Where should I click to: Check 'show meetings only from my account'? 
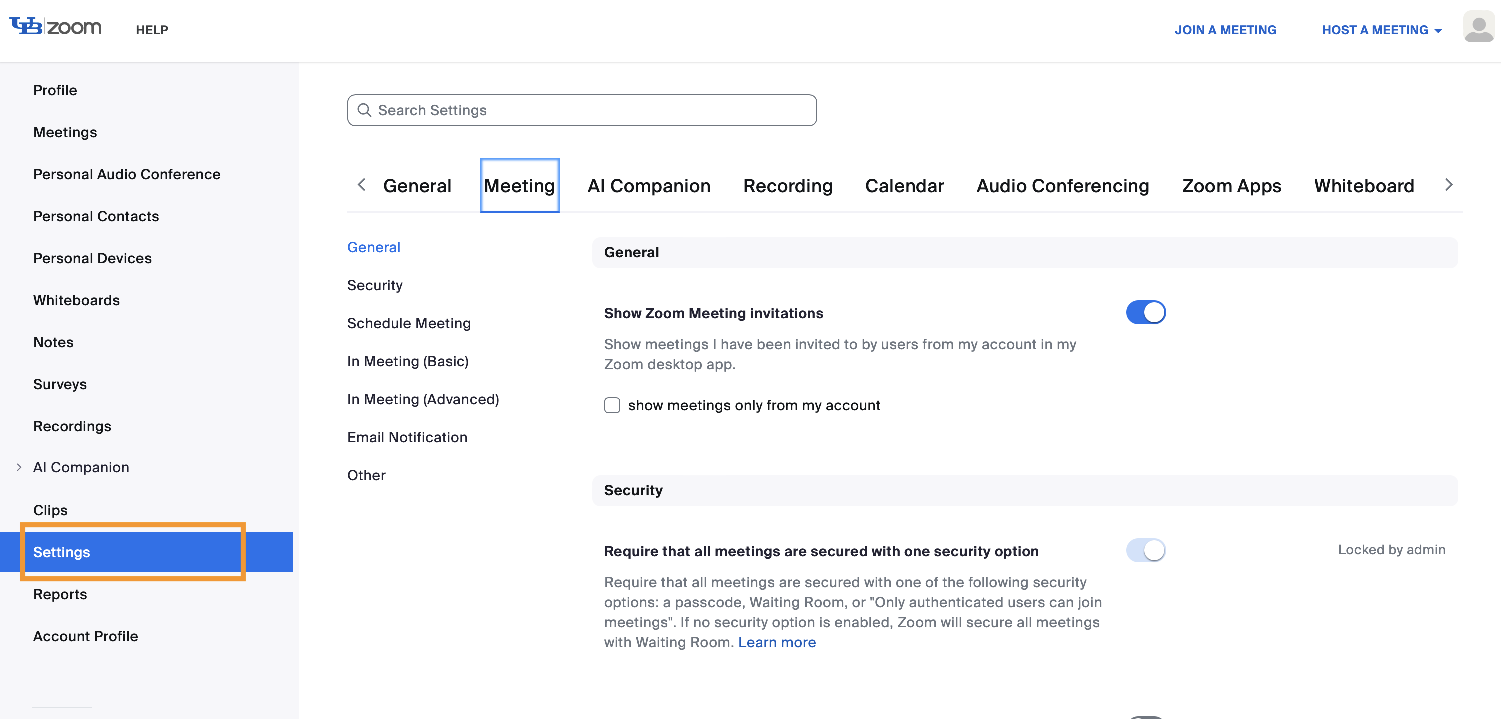[612, 405]
